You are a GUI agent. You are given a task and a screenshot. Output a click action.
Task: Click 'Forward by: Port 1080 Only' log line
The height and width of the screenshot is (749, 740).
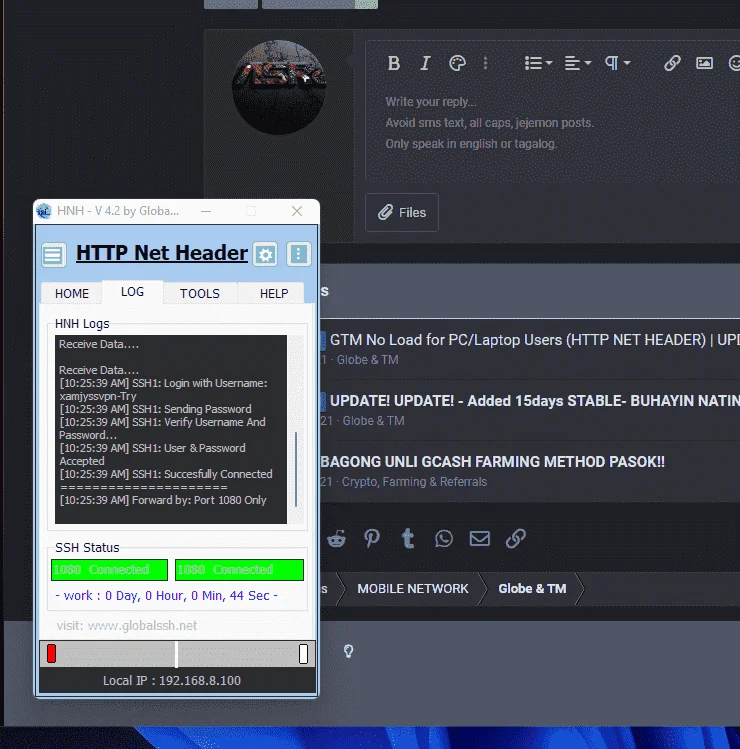163,500
